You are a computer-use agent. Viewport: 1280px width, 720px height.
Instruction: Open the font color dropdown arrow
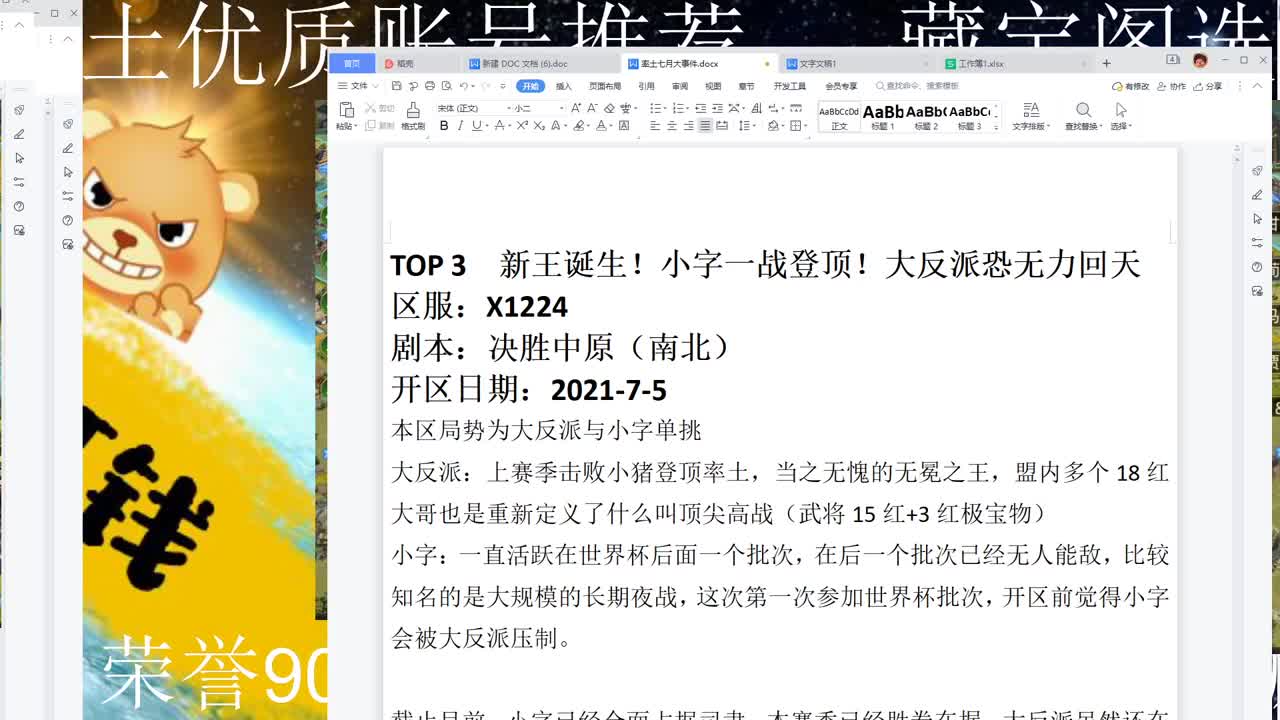(x=611, y=126)
